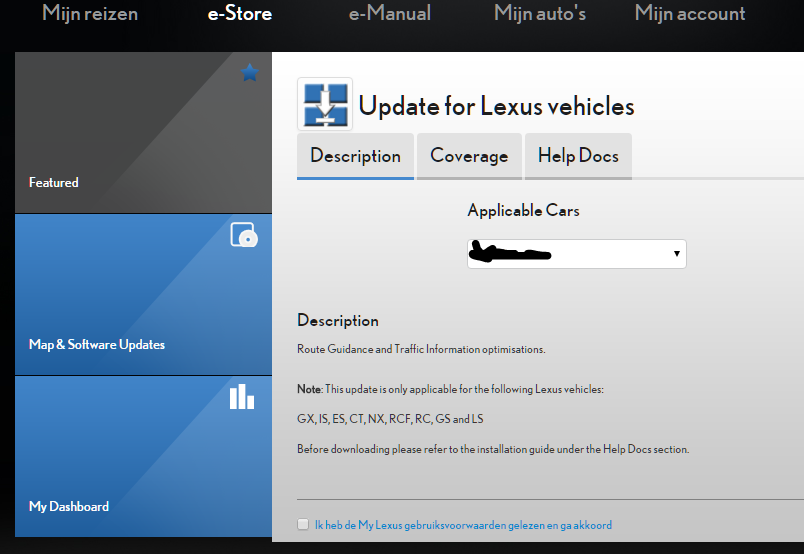Click the 'Description' section heading text

pyautogui.click(x=338, y=321)
